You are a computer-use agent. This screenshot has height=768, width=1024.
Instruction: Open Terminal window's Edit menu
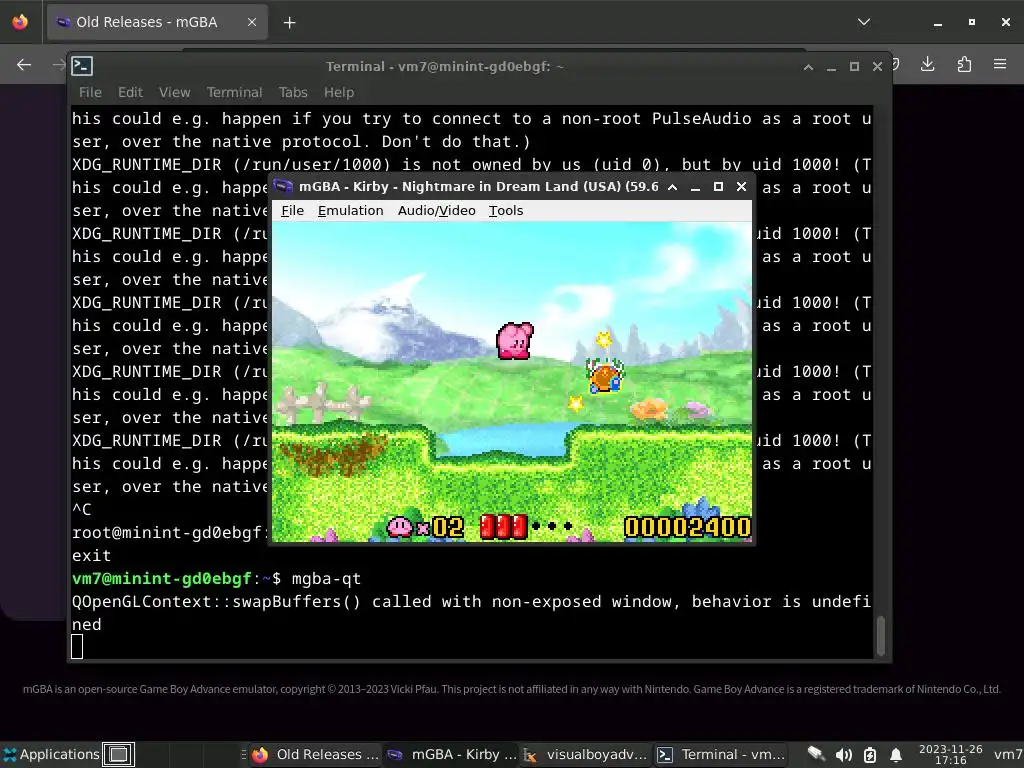coord(130,92)
